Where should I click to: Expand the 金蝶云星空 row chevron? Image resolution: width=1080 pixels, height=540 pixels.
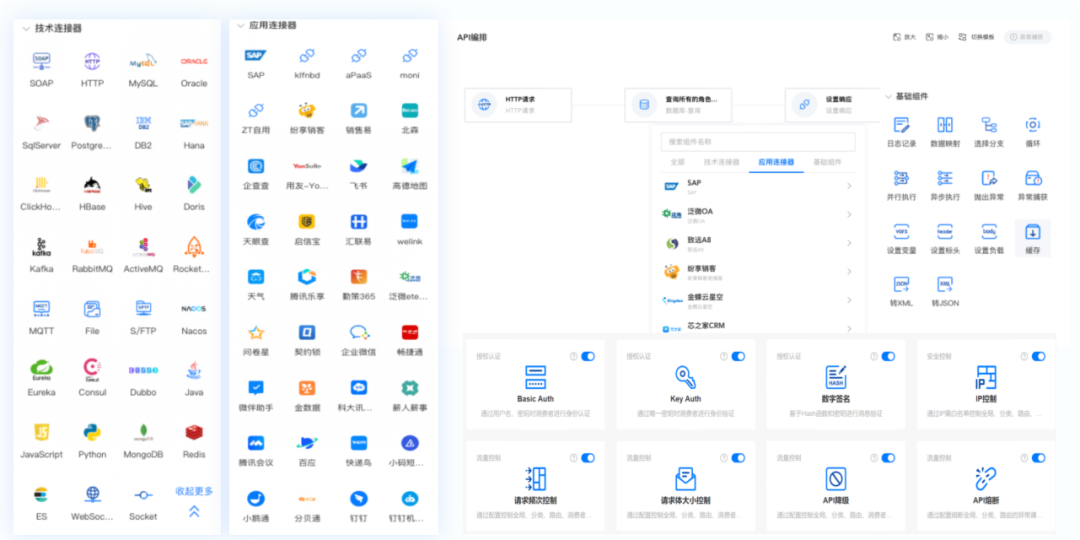pos(849,300)
